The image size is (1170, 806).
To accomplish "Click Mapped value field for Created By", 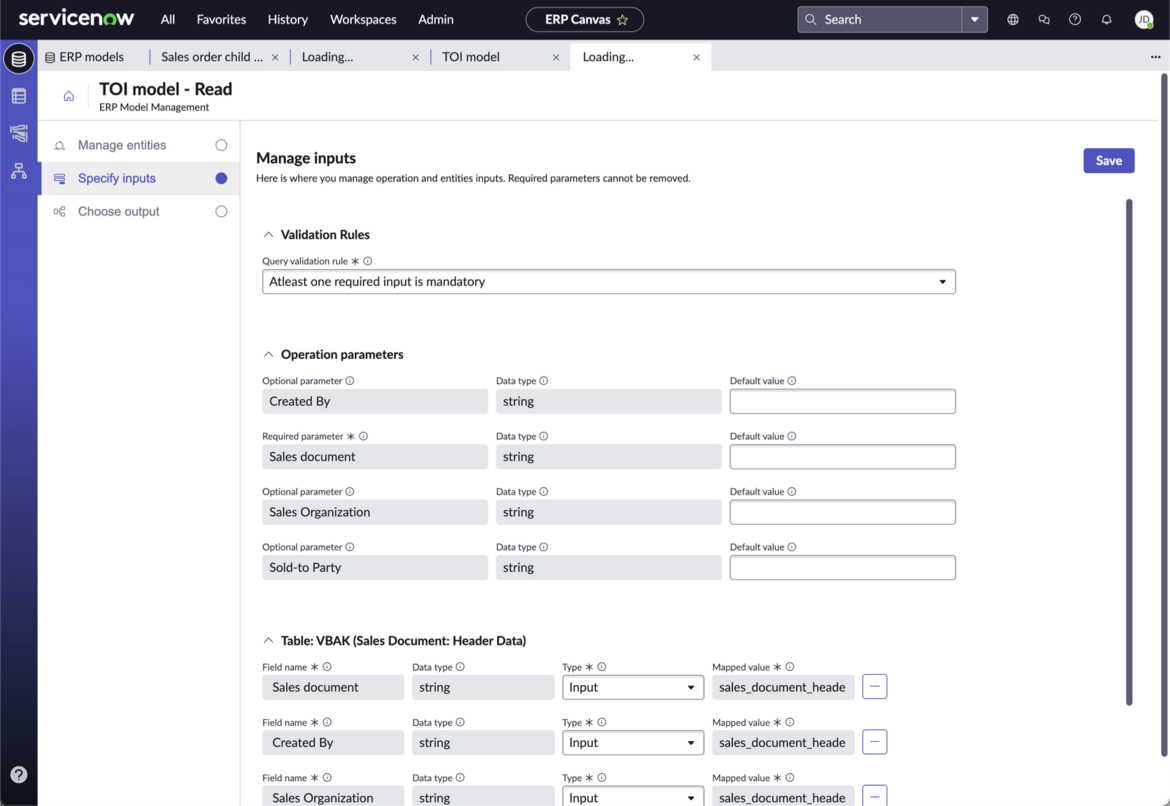I will pos(783,743).
